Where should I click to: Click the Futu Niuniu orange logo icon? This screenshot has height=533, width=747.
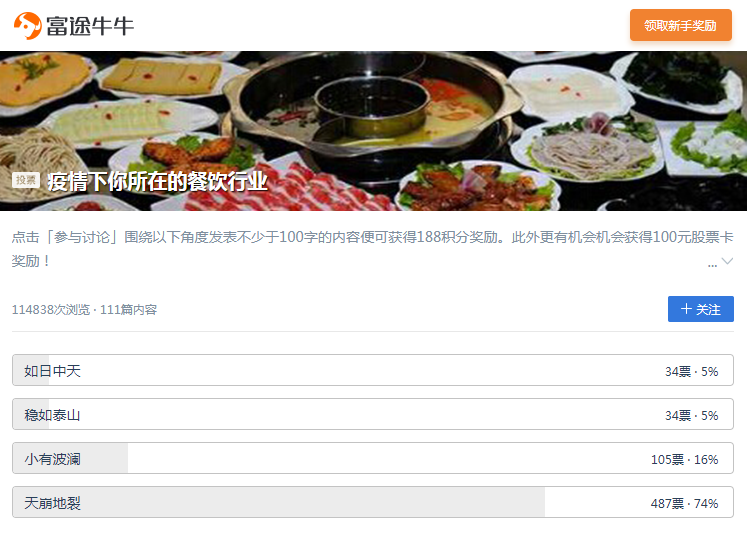27,25
